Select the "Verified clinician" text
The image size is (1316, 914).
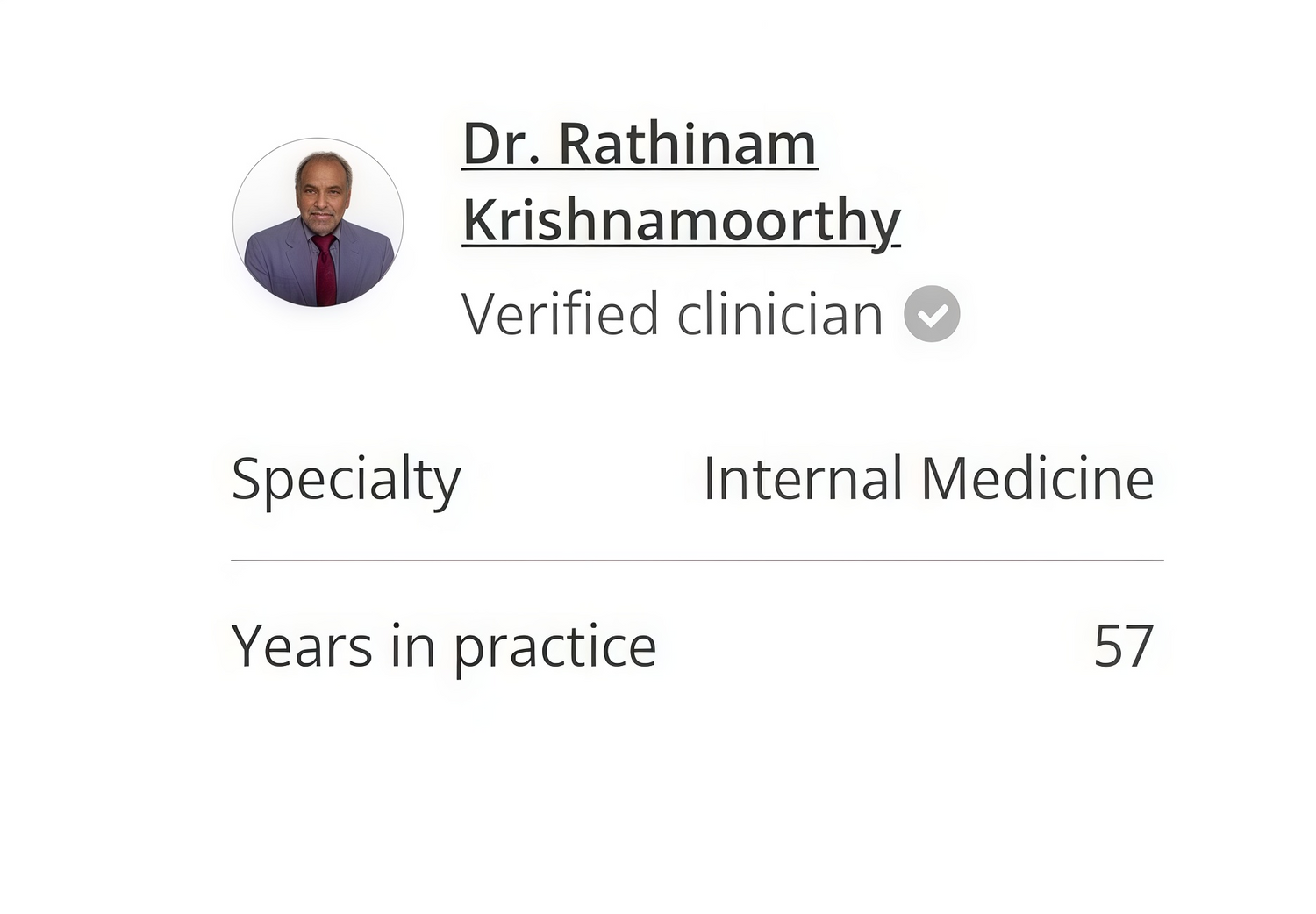point(671,314)
